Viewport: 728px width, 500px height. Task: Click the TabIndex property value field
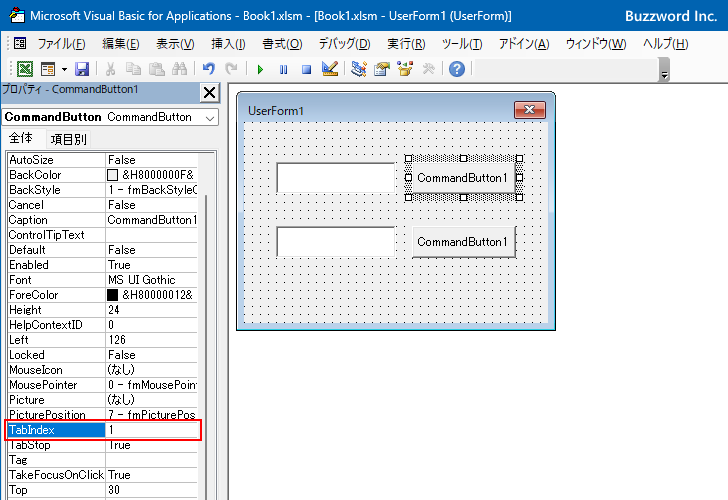coord(153,430)
